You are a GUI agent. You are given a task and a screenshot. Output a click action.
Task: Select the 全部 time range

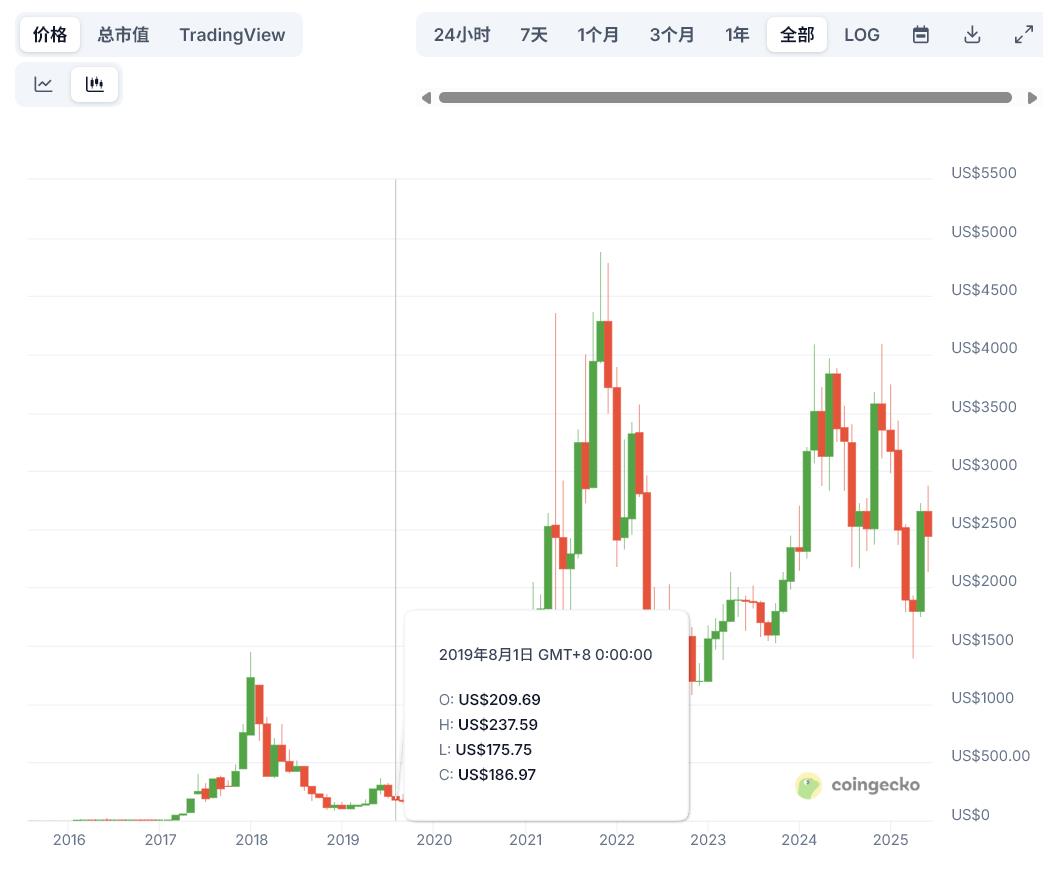coord(797,34)
